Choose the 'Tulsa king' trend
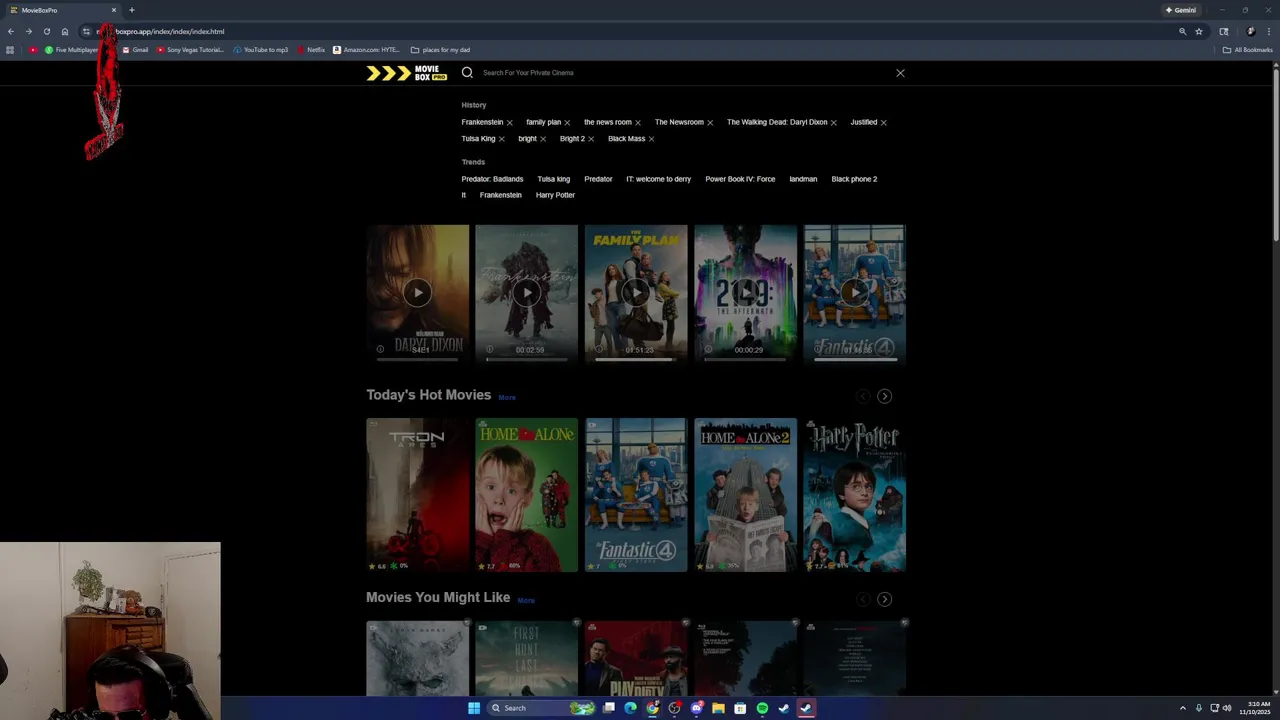Screen dimensions: 1280x720 pyautogui.click(x=553, y=179)
